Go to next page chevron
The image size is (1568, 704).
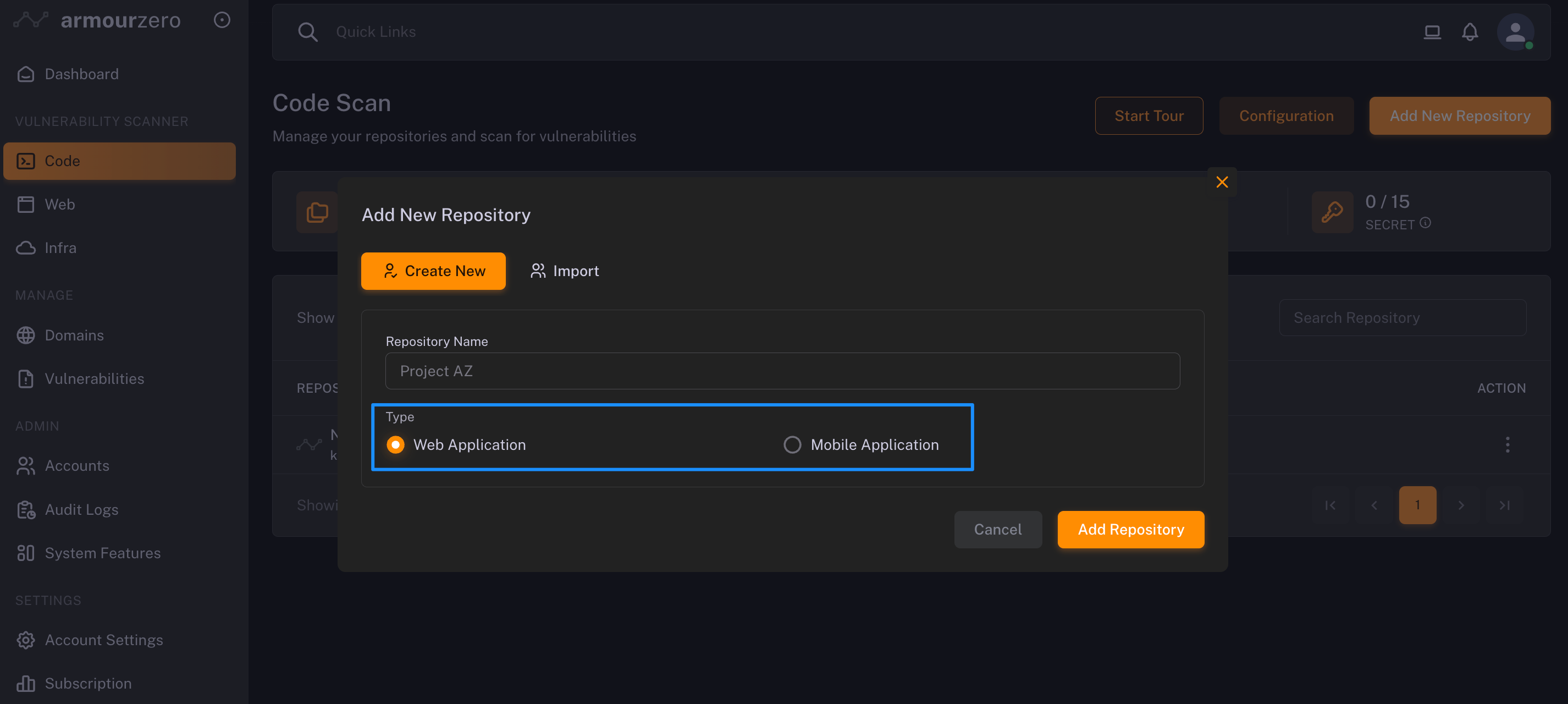pyautogui.click(x=1460, y=505)
